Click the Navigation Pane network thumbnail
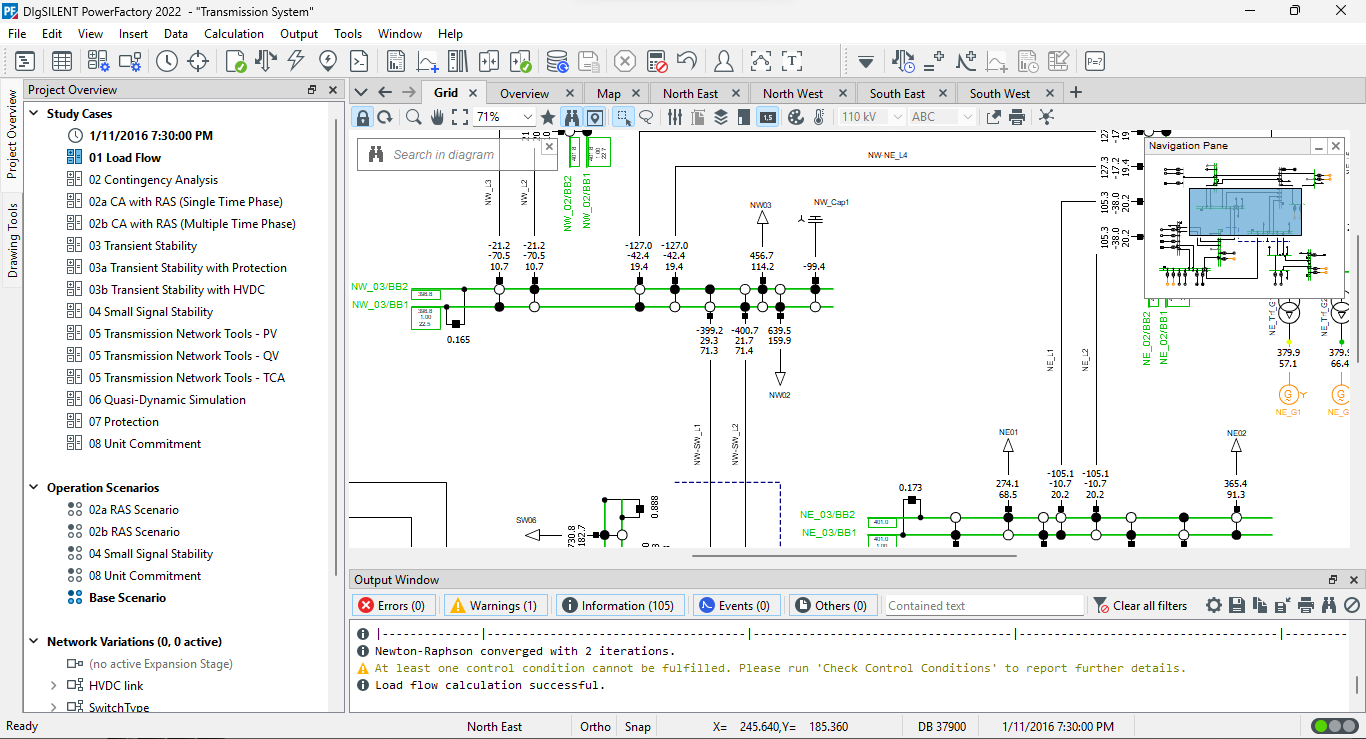1366x739 pixels. point(1244,226)
